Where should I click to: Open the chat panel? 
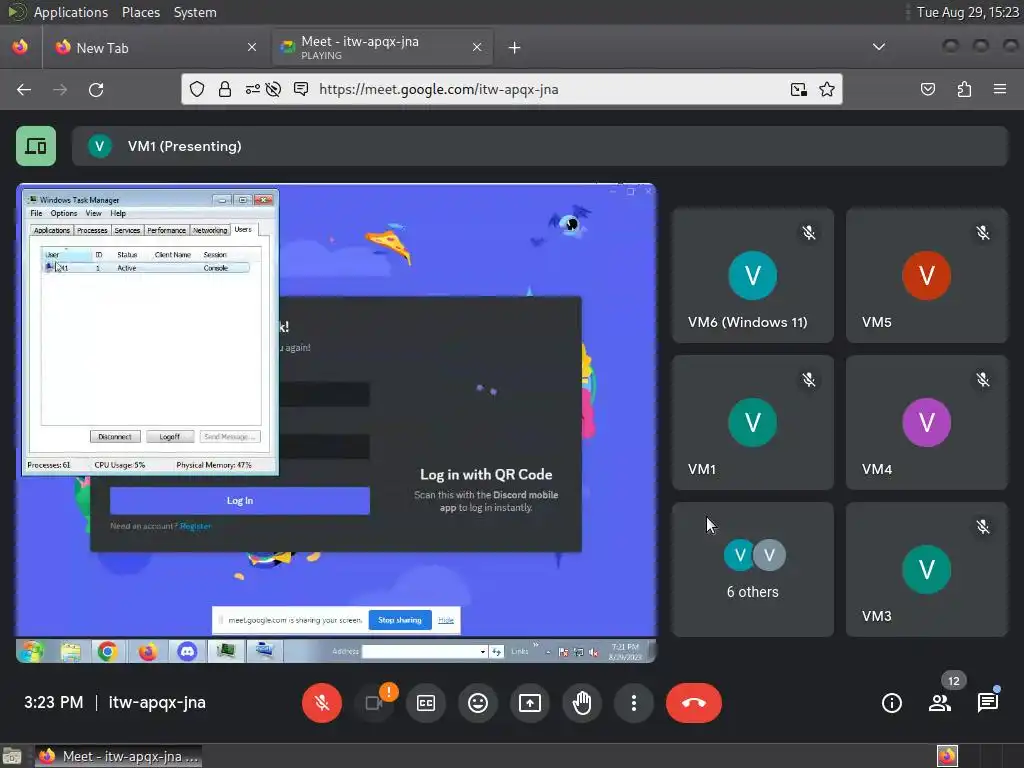tap(987, 703)
